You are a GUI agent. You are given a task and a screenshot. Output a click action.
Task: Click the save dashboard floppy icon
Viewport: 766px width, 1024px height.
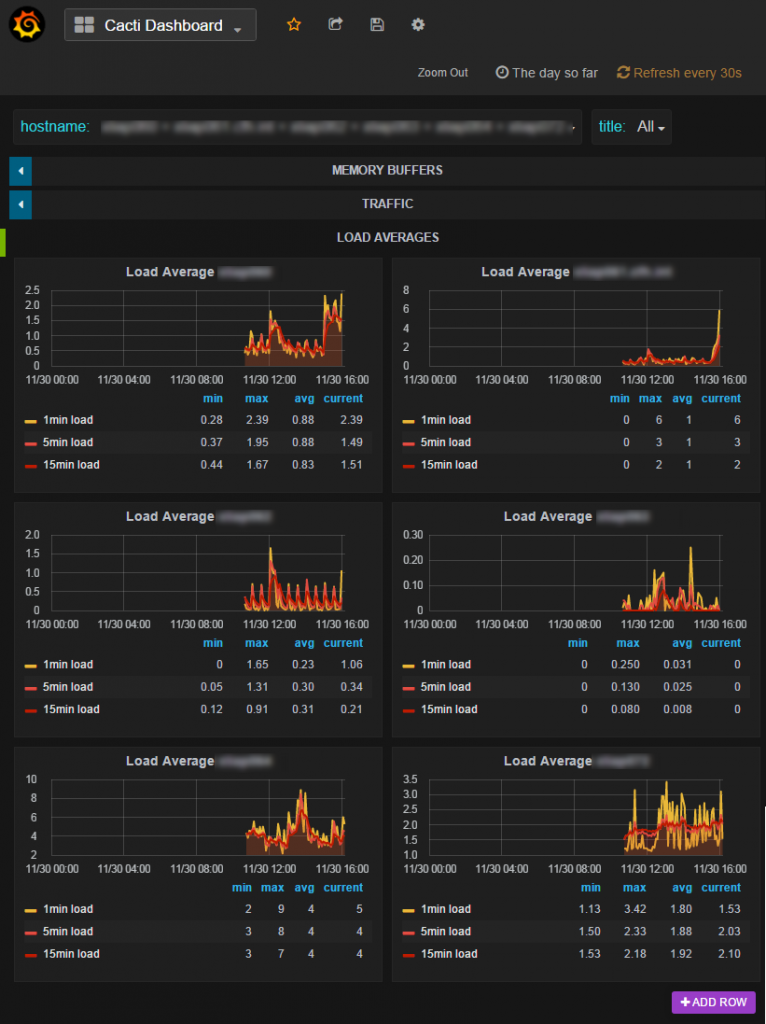(x=377, y=25)
